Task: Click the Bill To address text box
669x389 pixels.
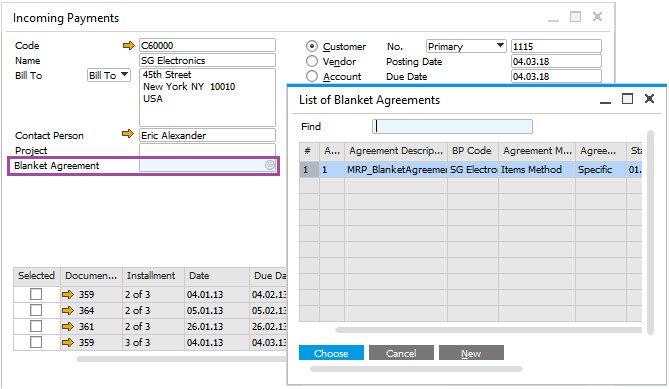Action: 207,97
